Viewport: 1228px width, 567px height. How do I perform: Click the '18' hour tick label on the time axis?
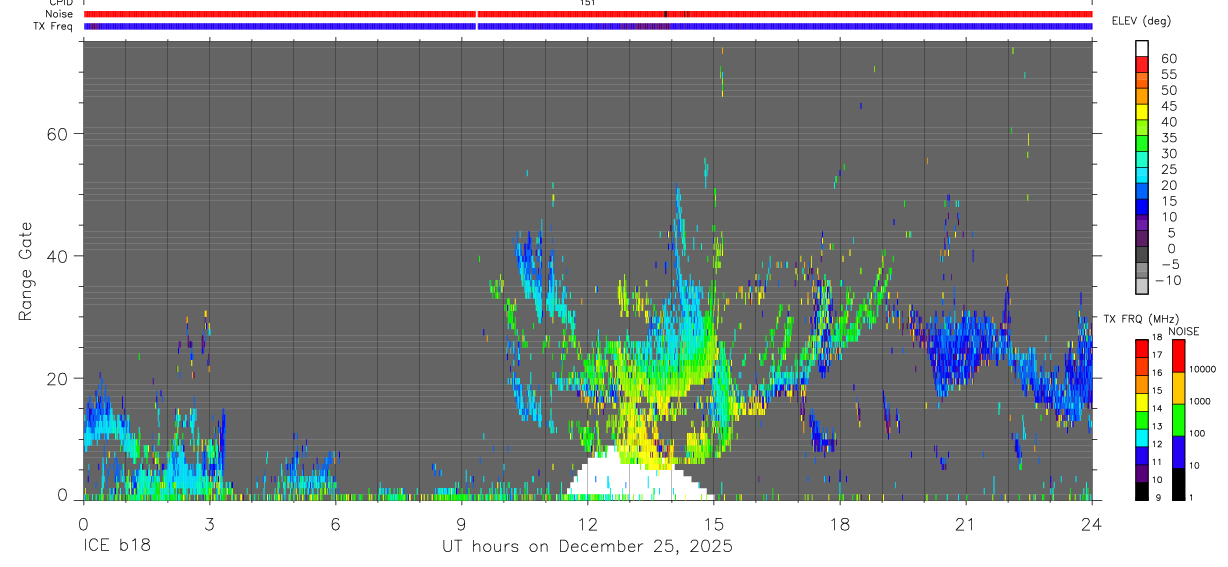(x=839, y=523)
